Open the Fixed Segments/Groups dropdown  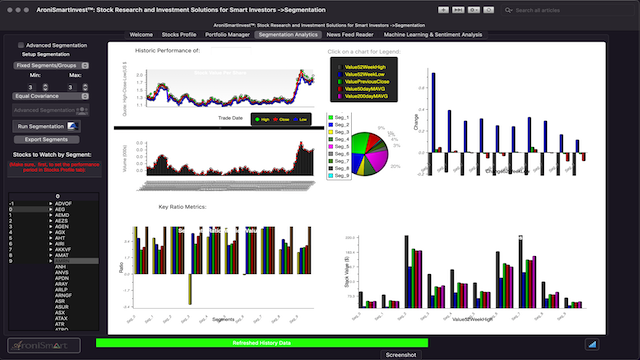51,65
